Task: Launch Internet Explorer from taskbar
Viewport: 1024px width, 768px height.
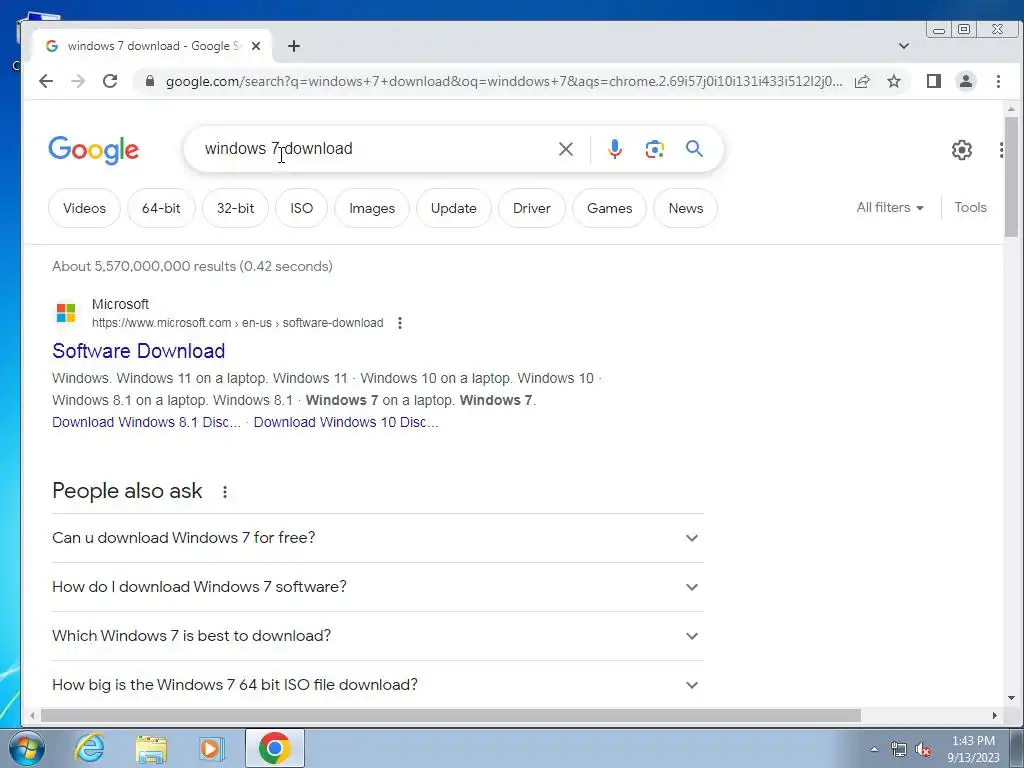Action: click(89, 748)
